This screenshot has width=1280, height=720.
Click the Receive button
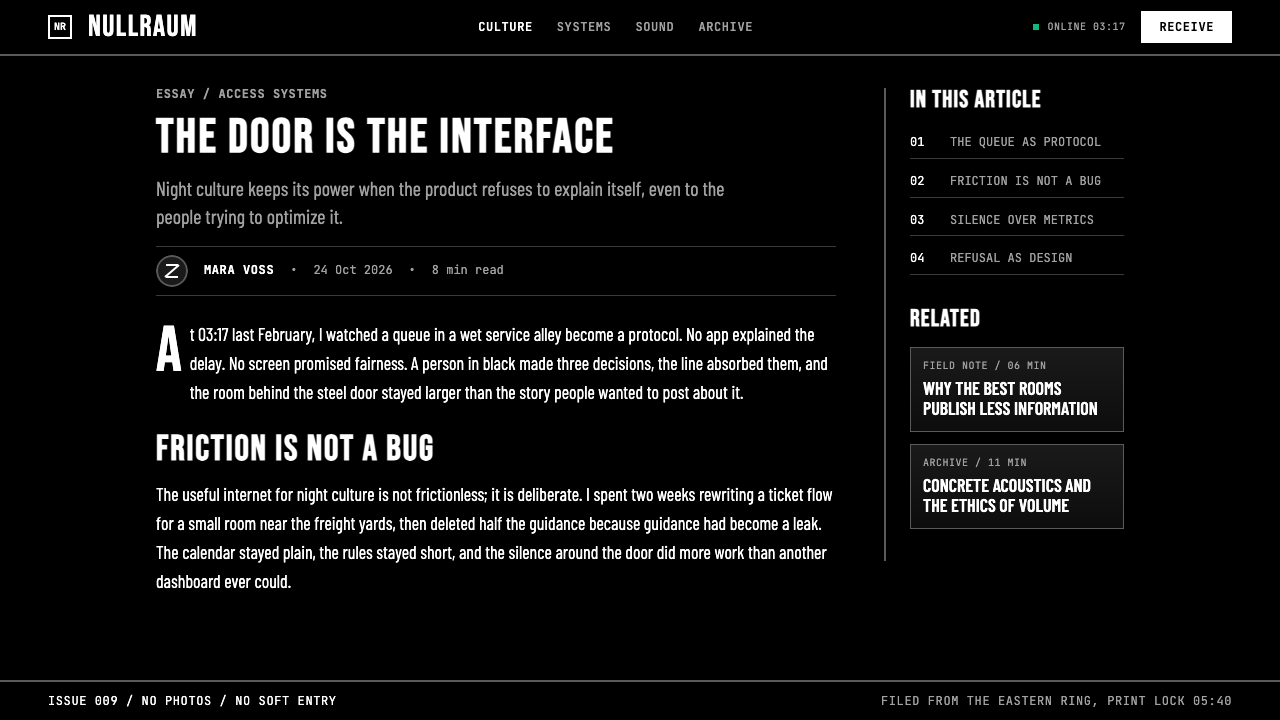[1186, 27]
